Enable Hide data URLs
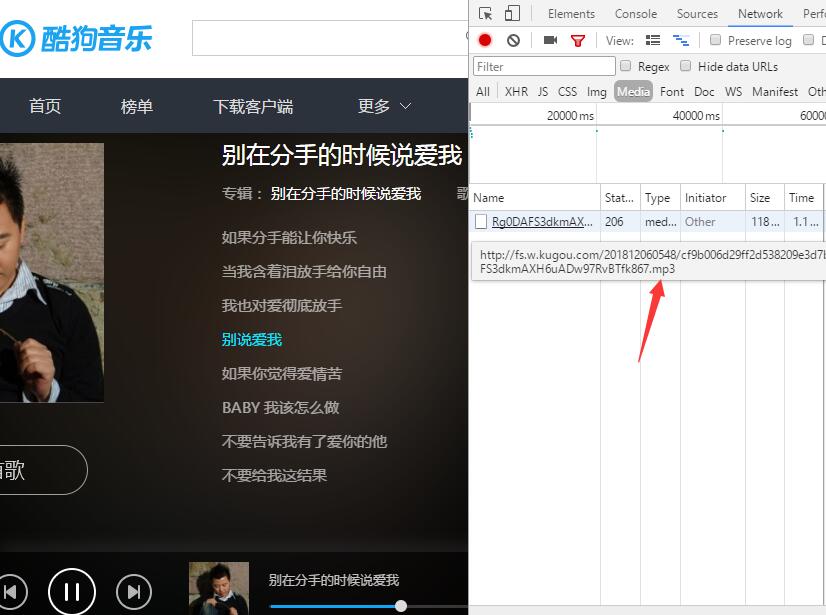 (x=687, y=66)
